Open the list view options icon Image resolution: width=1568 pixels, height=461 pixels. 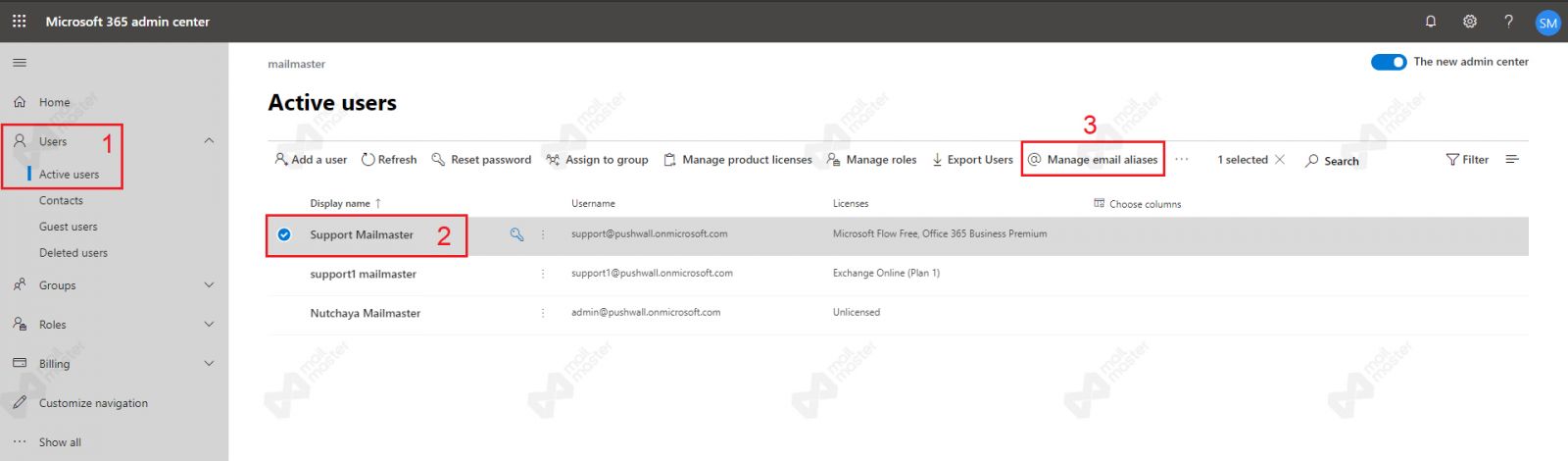(x=1512, y=159)
